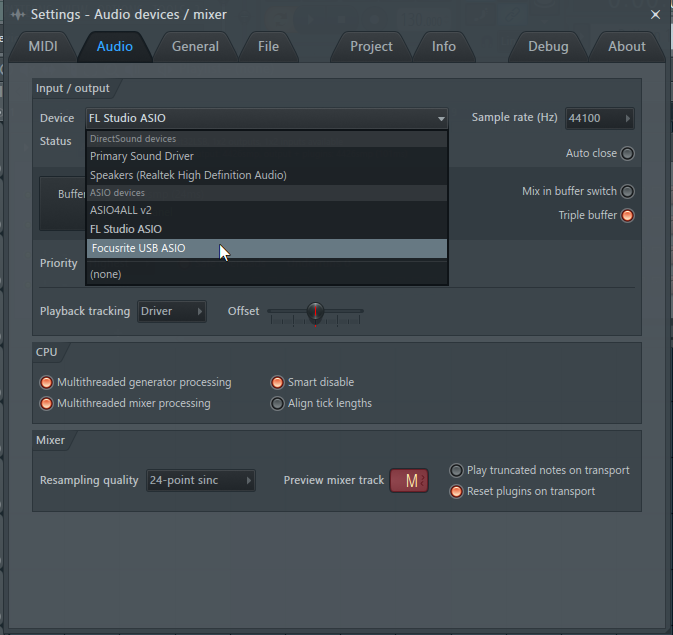Toggle Multithreaded generator processing
Viewport: 673px width, 635px height.
pos(46,382)
